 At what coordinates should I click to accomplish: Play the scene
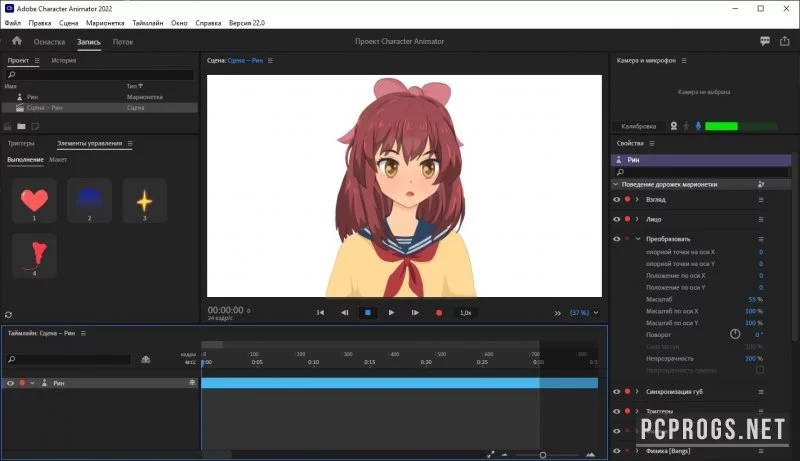pyautogui.click(x=391, y=313)
